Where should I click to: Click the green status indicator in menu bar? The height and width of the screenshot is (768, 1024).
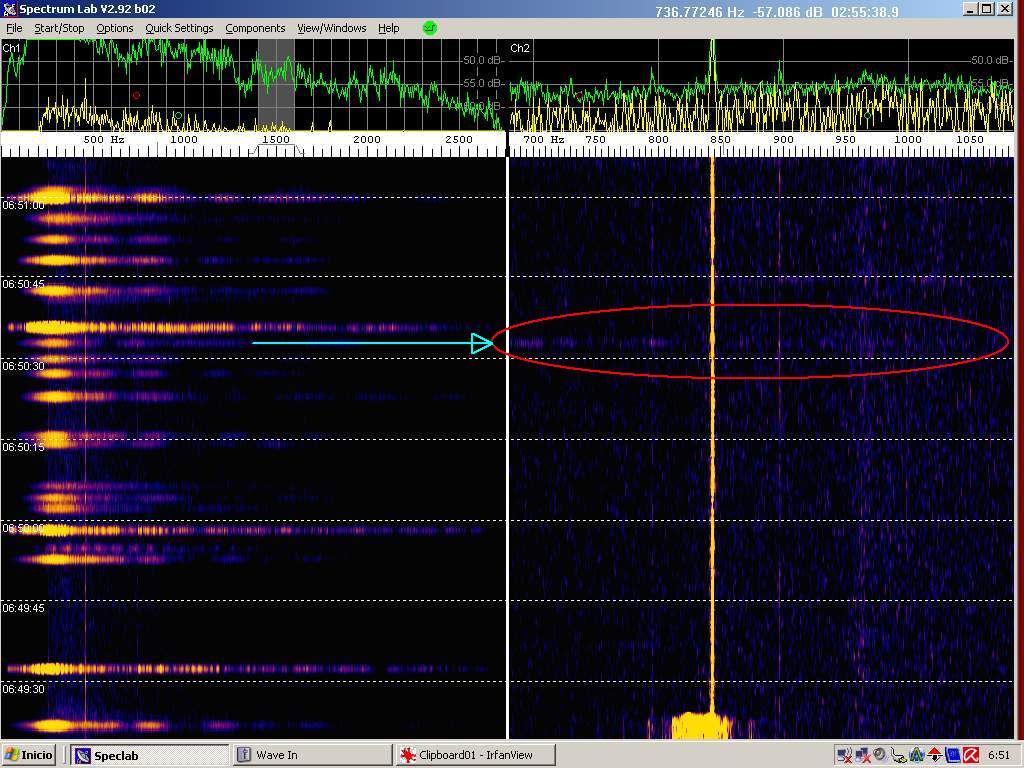[x=430, y=28]
